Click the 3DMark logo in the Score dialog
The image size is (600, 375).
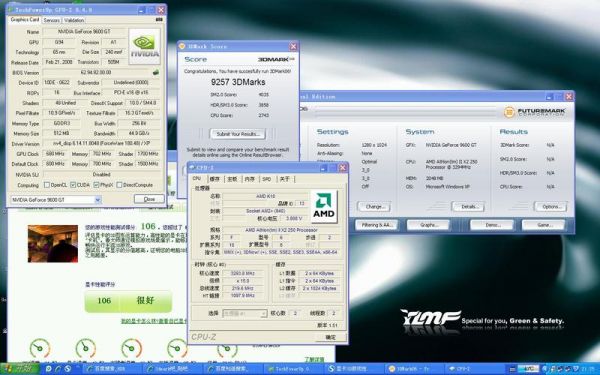(x=276, y=59)
